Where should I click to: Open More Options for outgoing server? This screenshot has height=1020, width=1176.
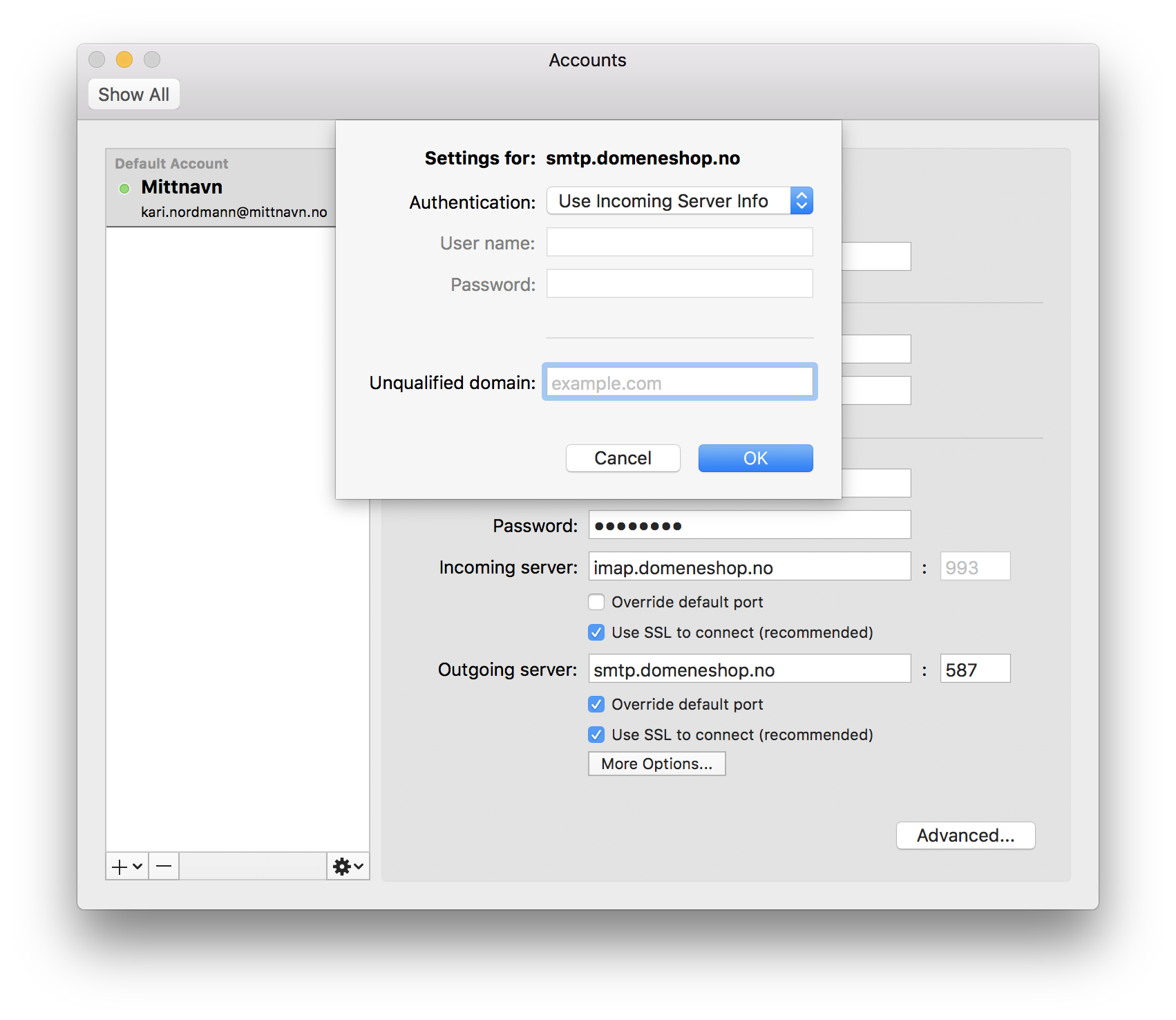pyautogui.click(x=657, y=764)
